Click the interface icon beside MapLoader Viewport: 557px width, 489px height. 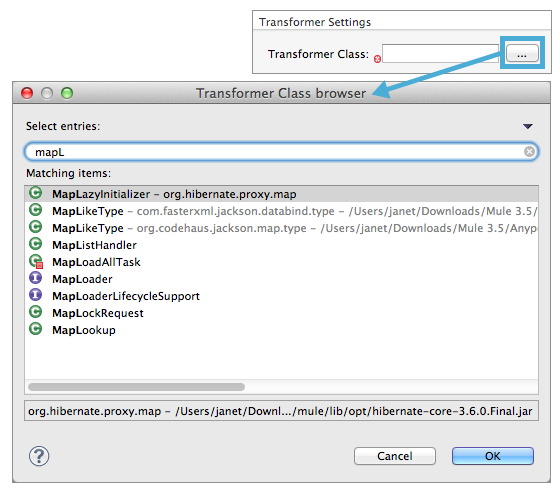pos(36,278)
